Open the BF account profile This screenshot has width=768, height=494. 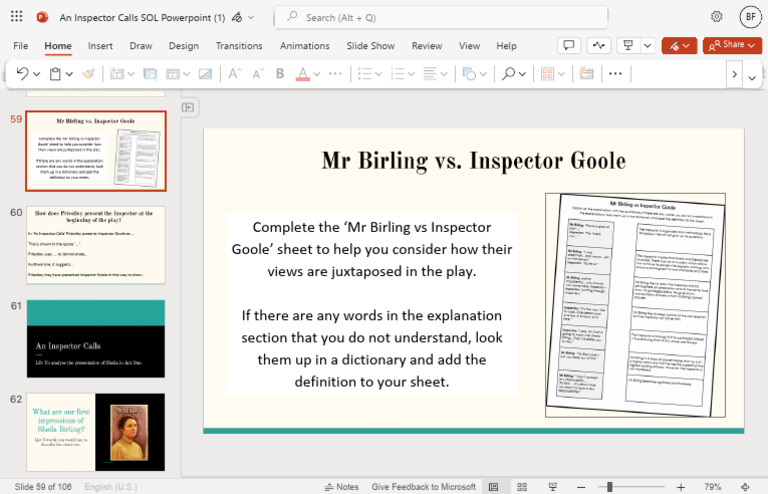pos(750,17)
